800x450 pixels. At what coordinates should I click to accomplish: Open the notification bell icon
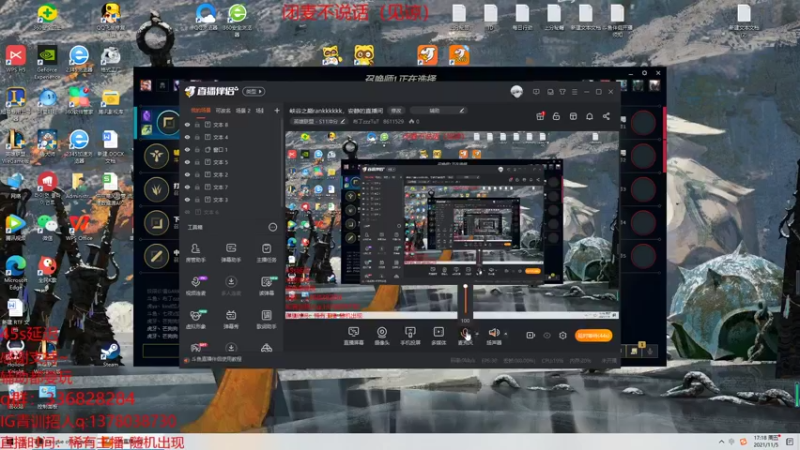click(x=589, y=116)
